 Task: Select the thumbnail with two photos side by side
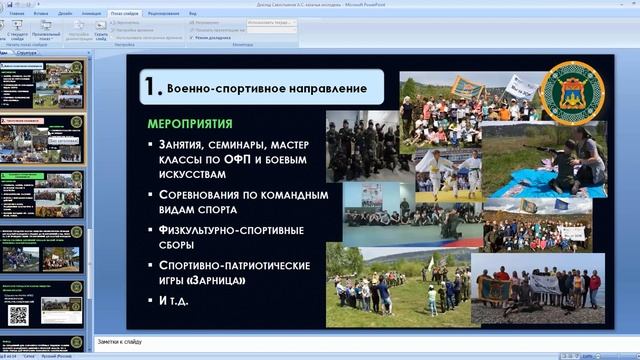point(42,249)
